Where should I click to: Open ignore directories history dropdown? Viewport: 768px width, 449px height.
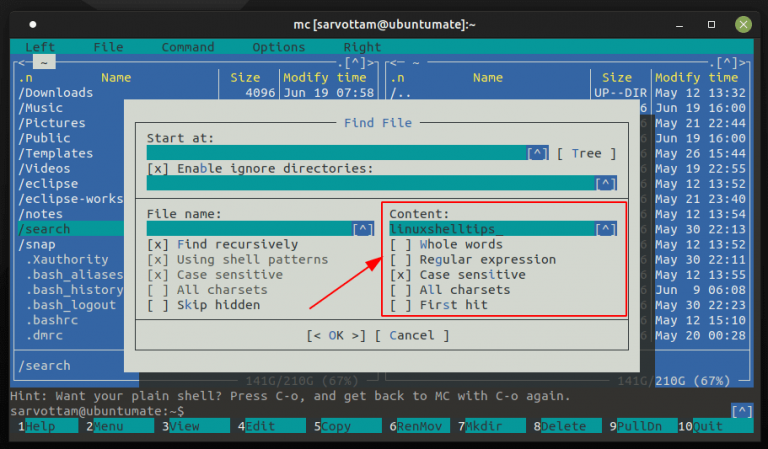(x=605, y=183)
